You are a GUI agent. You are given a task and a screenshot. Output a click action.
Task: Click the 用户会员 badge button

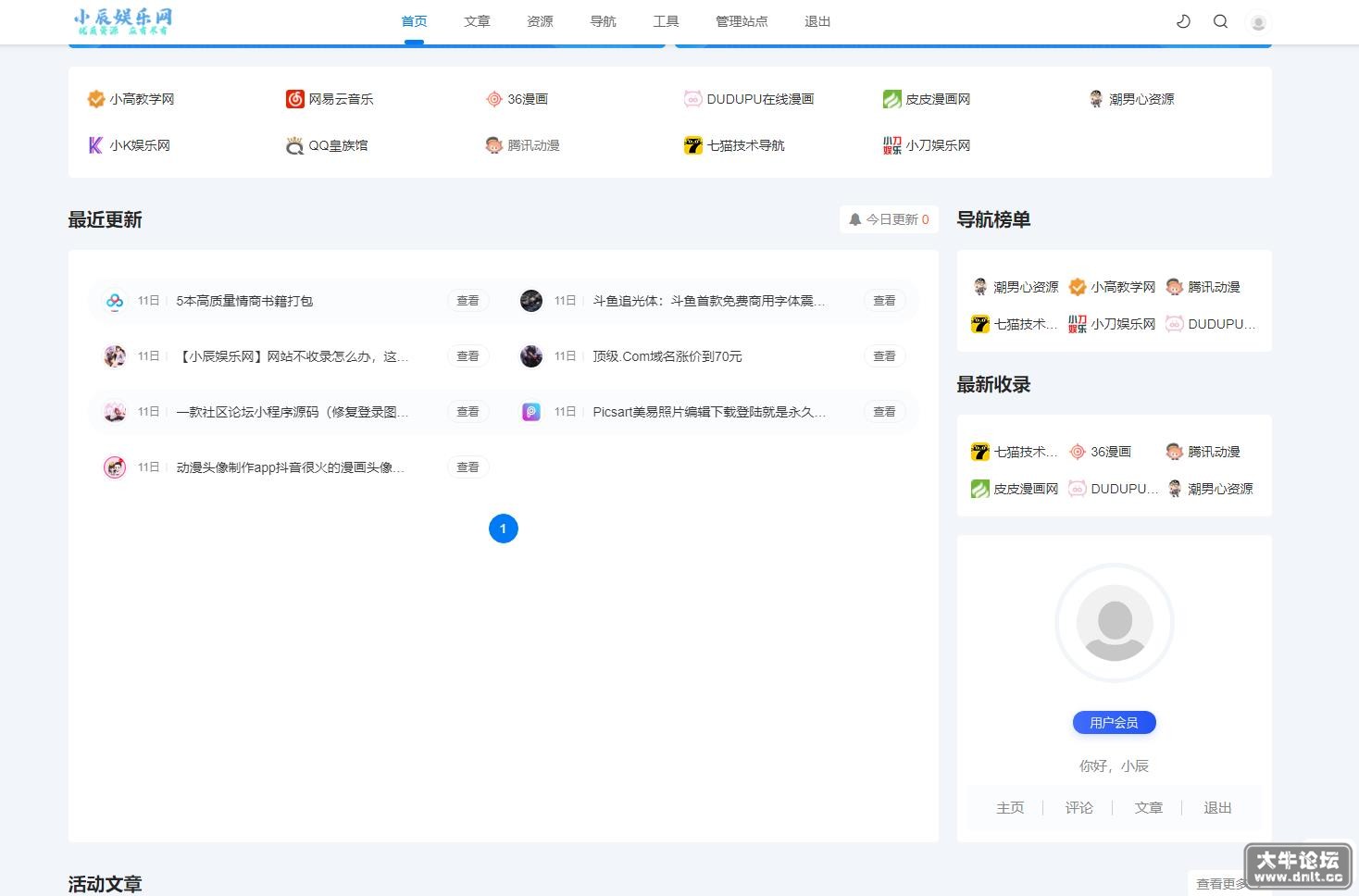[x=1115, y=723]
